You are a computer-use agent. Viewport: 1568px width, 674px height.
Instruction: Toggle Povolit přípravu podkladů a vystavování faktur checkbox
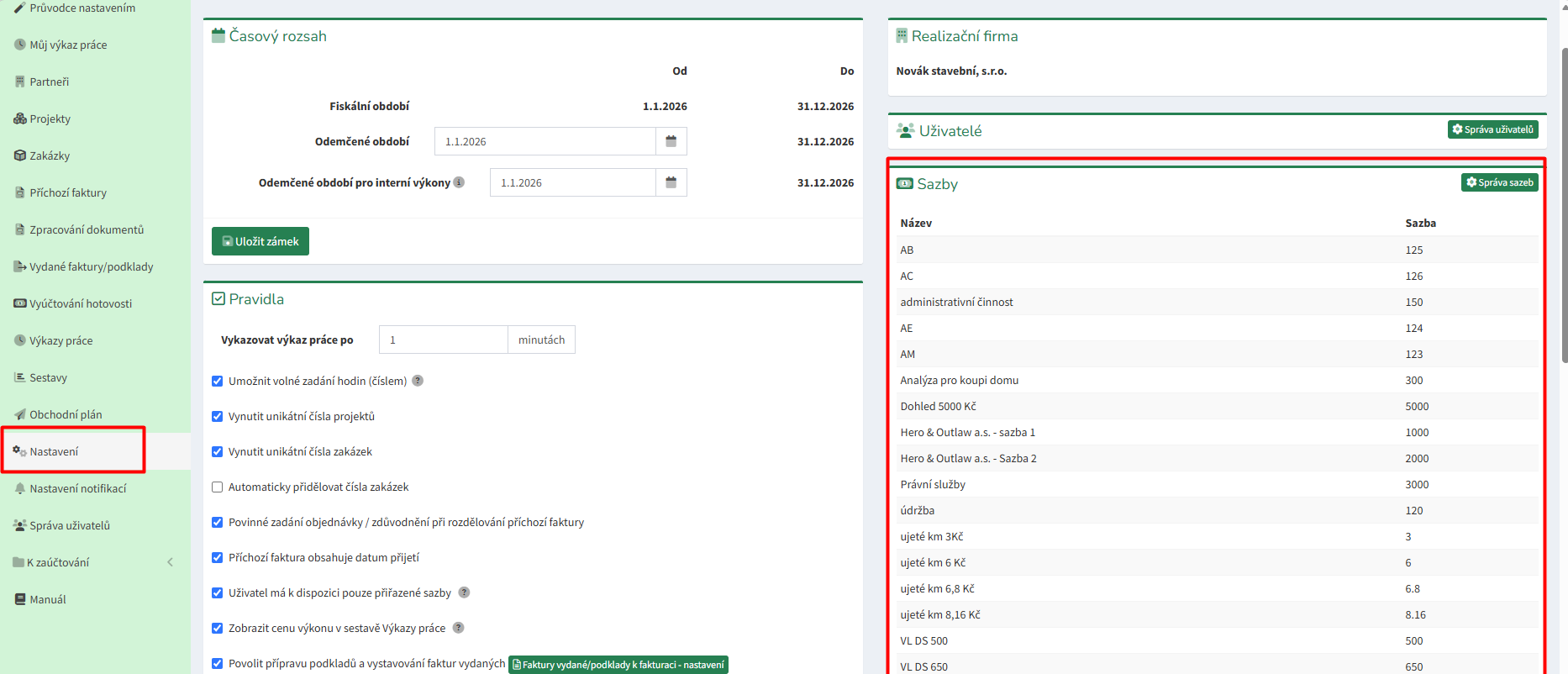click(218, 663)
